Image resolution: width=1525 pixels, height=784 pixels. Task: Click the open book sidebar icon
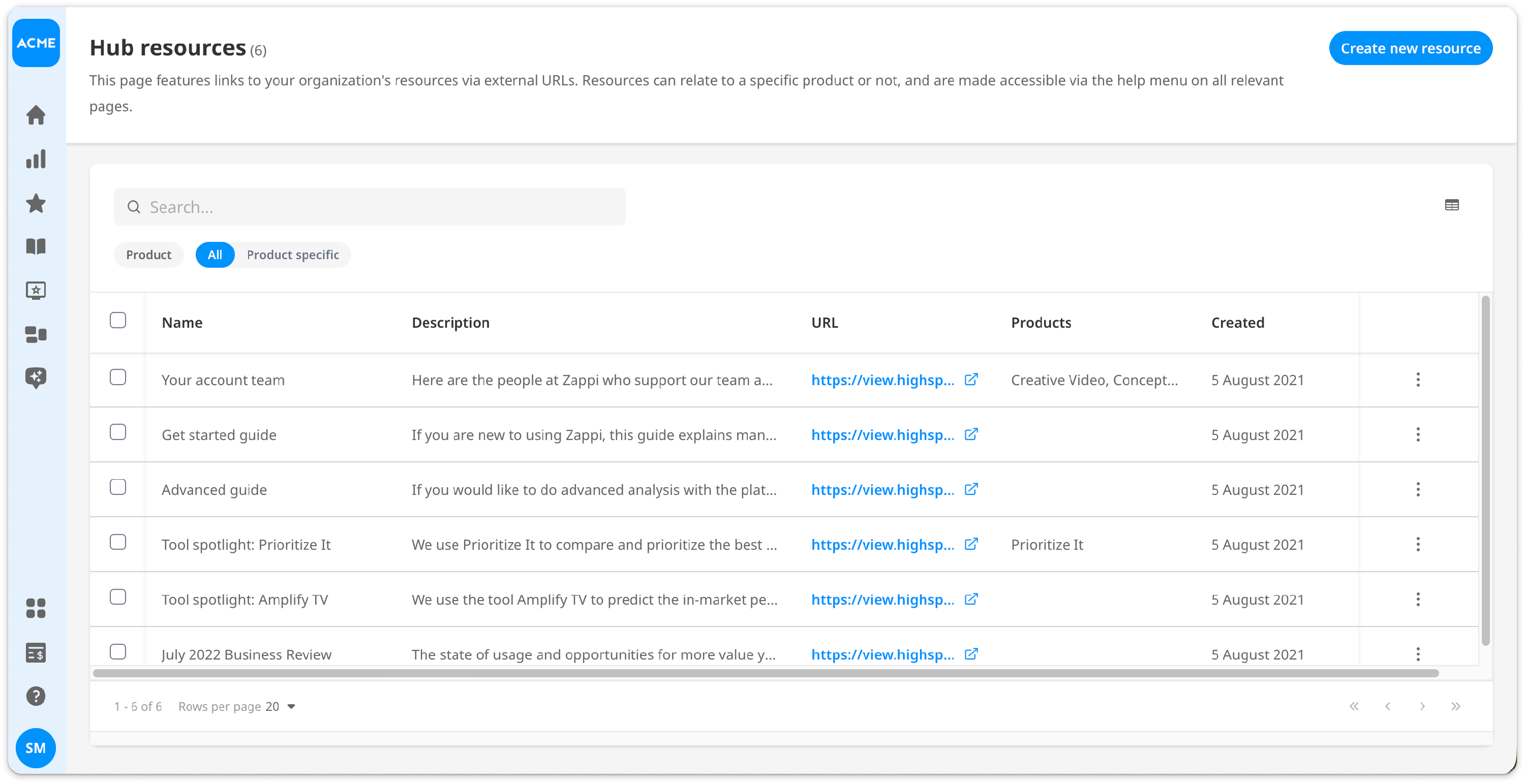(36, 247)
